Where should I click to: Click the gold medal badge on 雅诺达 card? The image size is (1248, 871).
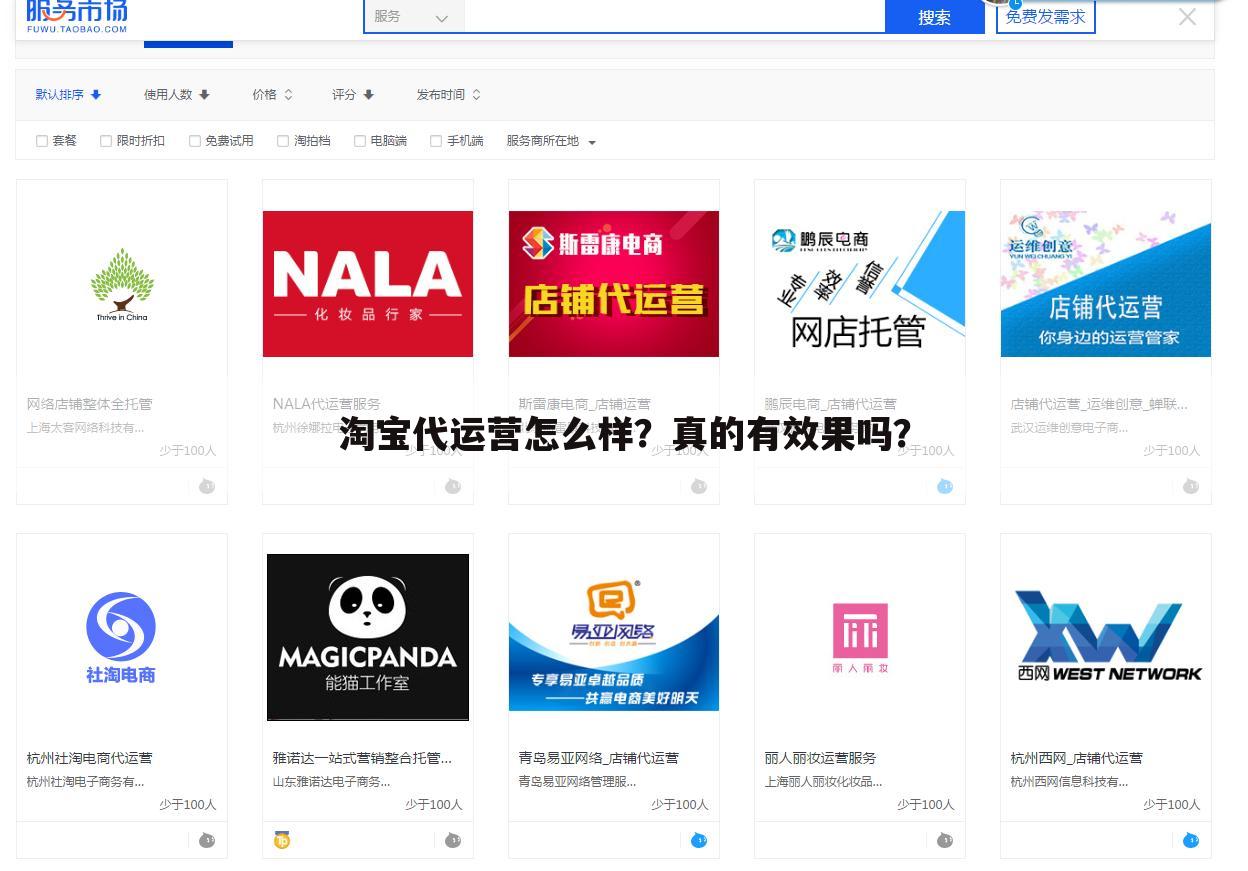click(x=282, y=840)
